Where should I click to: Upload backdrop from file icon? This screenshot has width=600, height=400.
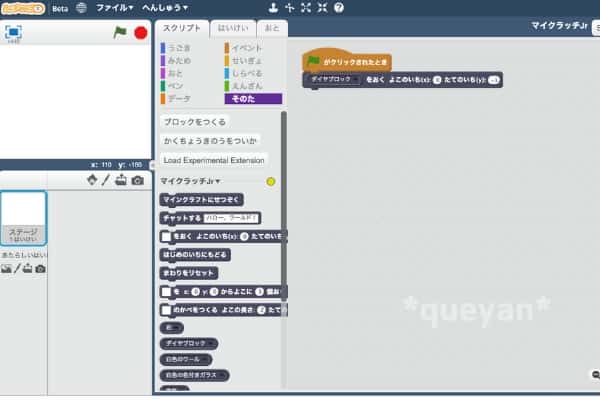coord(27,269)
